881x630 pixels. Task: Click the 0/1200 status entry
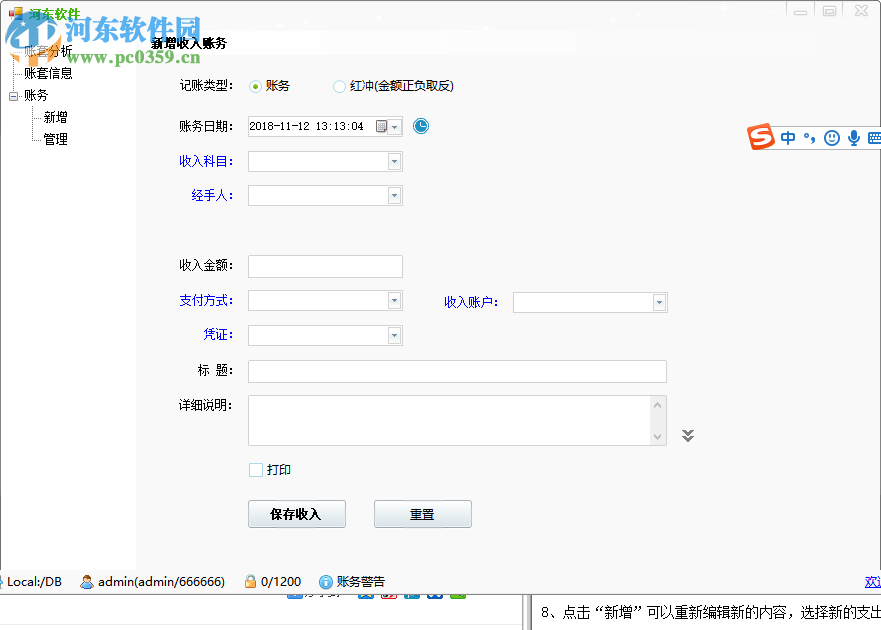click(281, 582)
